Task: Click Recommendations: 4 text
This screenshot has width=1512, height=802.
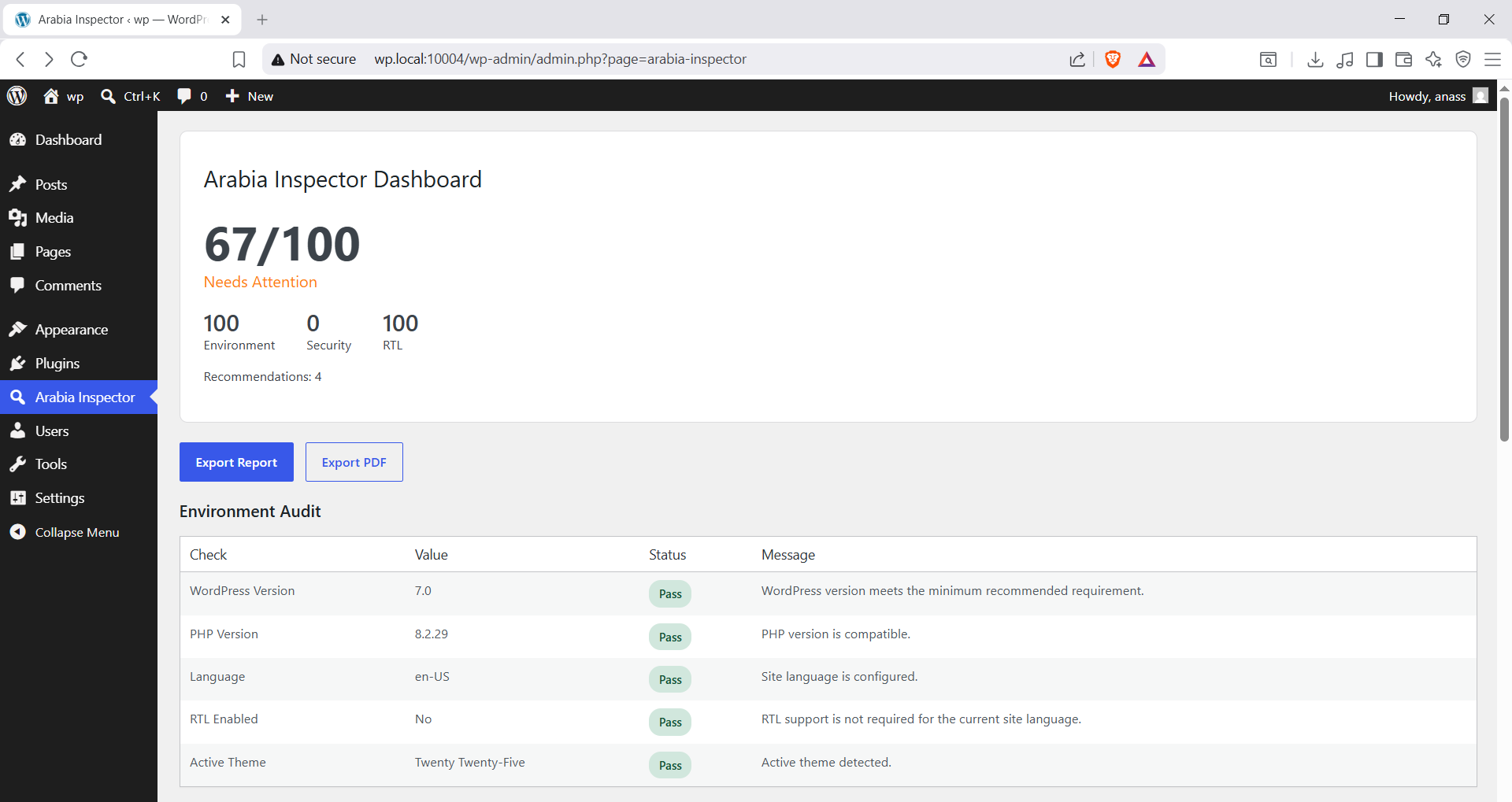Action: click(x=262, y=376)
